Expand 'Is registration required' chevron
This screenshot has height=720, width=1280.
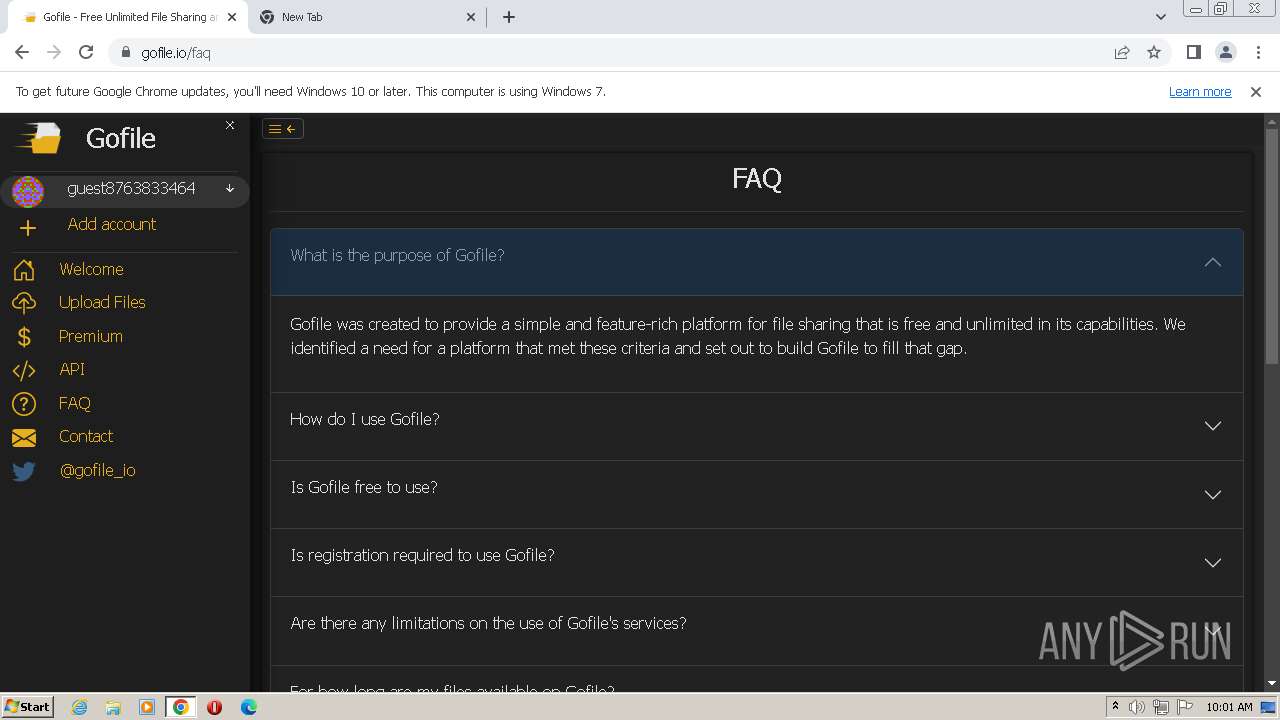(x=1213, y=563)
